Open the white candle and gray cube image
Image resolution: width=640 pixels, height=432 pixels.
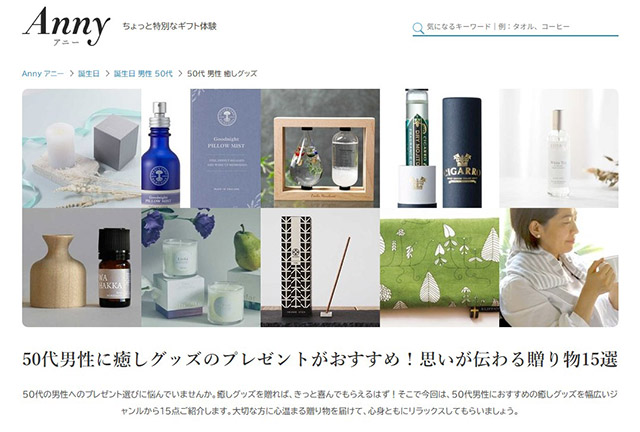tap(82, 148)
